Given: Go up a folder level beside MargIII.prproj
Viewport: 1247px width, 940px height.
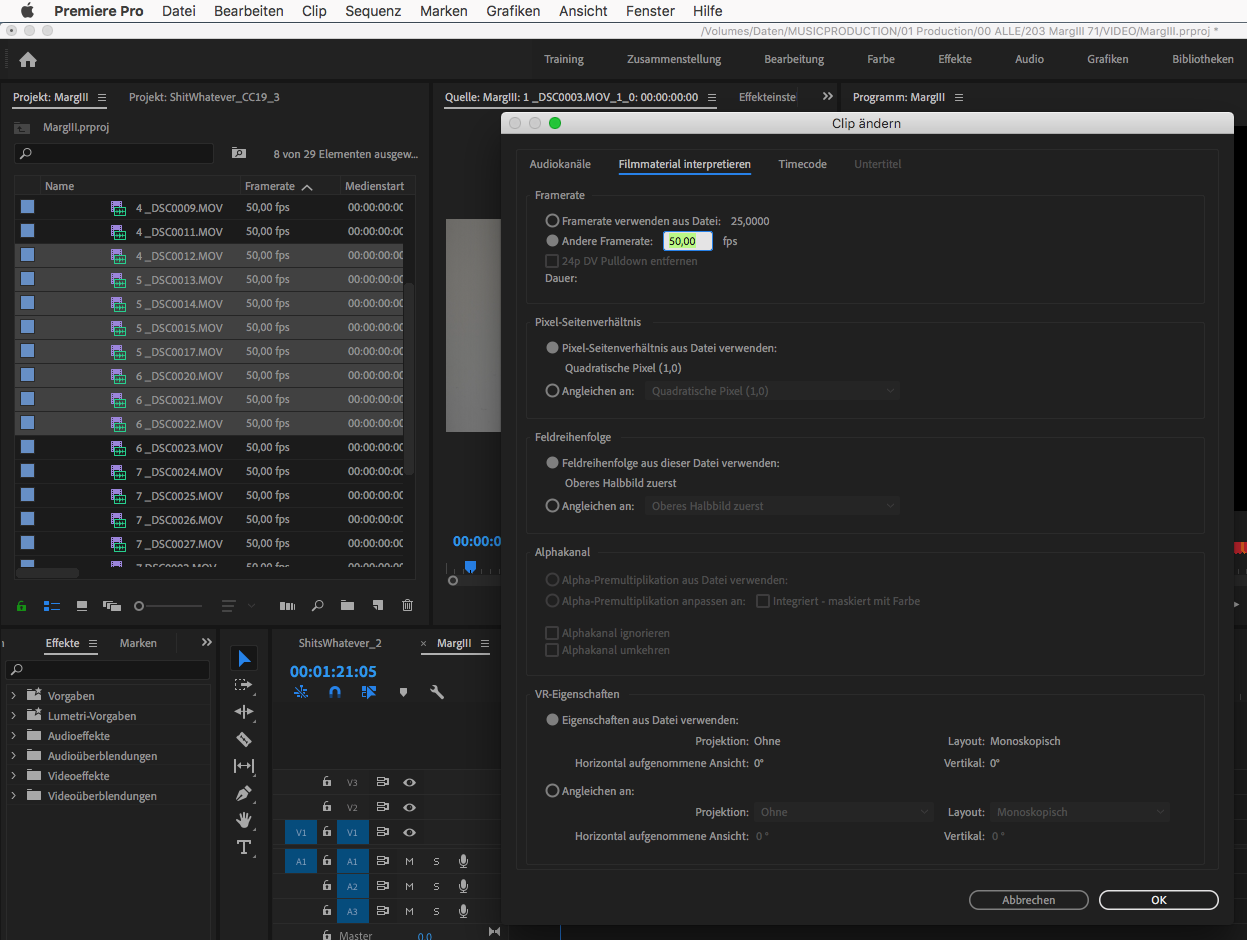Looking at the screenshot, I should tap(22, 128).
